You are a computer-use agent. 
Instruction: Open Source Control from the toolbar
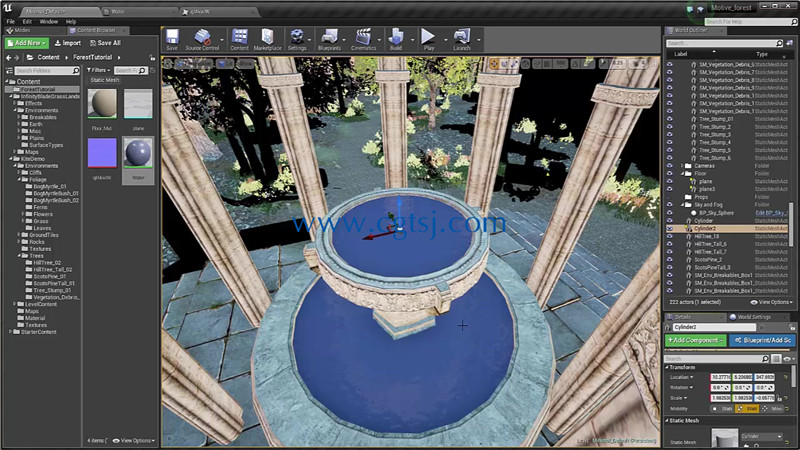pos(202,39)
